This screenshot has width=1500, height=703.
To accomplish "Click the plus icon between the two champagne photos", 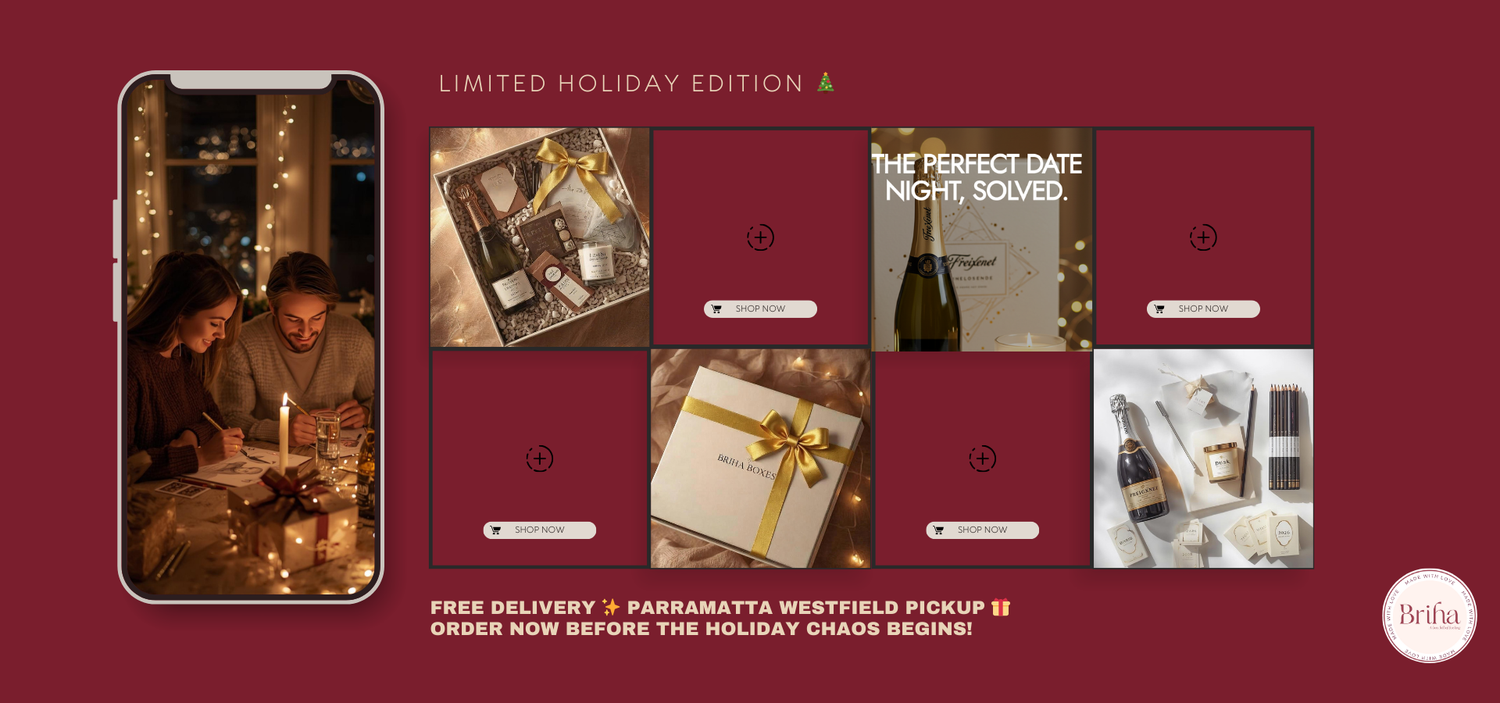I will (760, 238).
